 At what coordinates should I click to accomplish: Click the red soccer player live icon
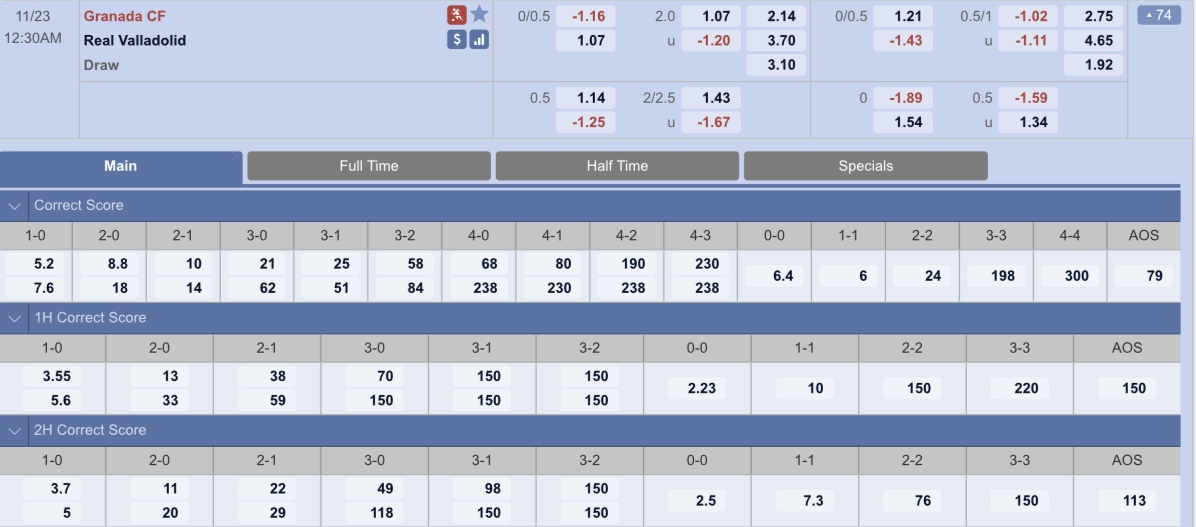click(x=456, y=14)
